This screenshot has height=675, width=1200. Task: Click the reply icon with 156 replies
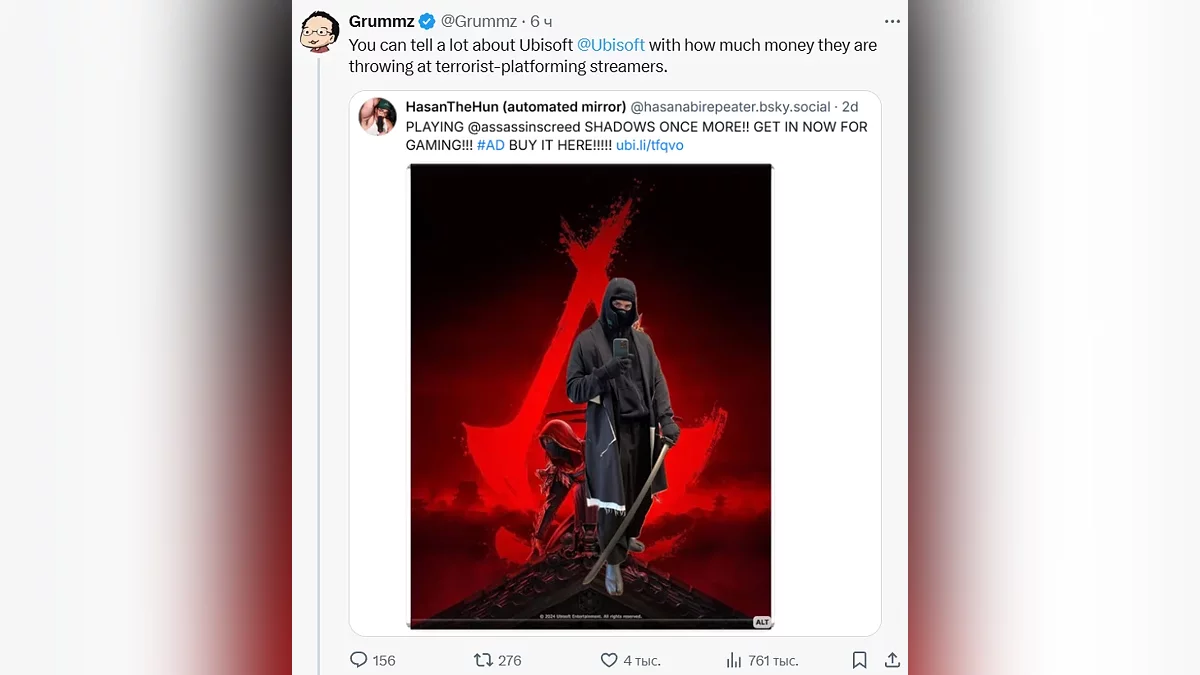pos(359,660)
